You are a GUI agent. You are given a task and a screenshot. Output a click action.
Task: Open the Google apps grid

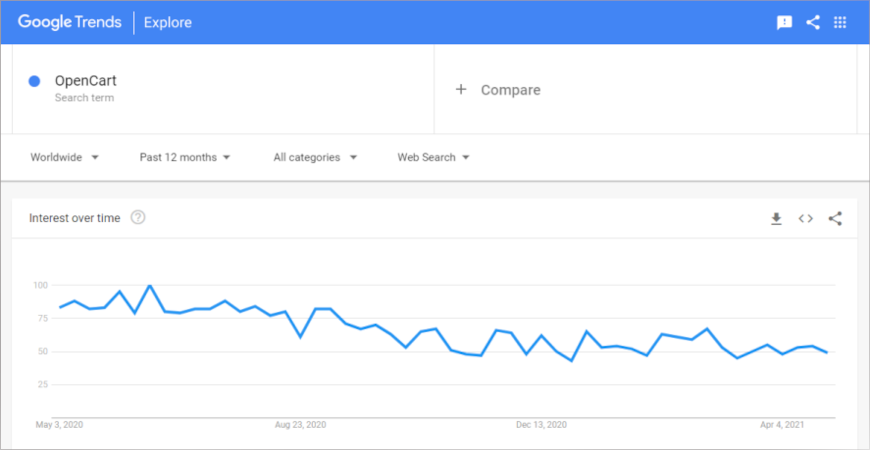[840, 22]
